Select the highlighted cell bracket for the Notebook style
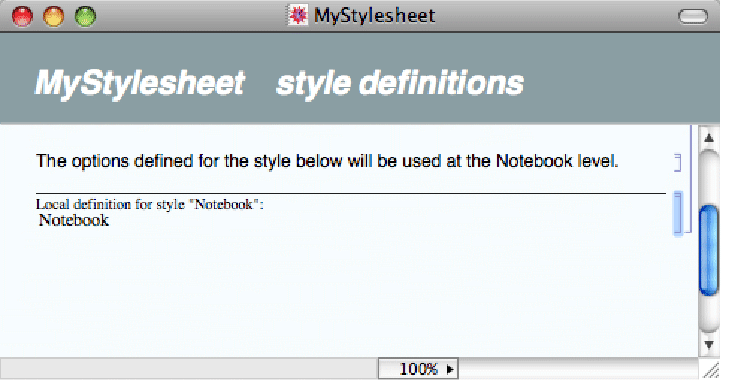This screenshot has height=380, width=732. click(x=678, y=213)
